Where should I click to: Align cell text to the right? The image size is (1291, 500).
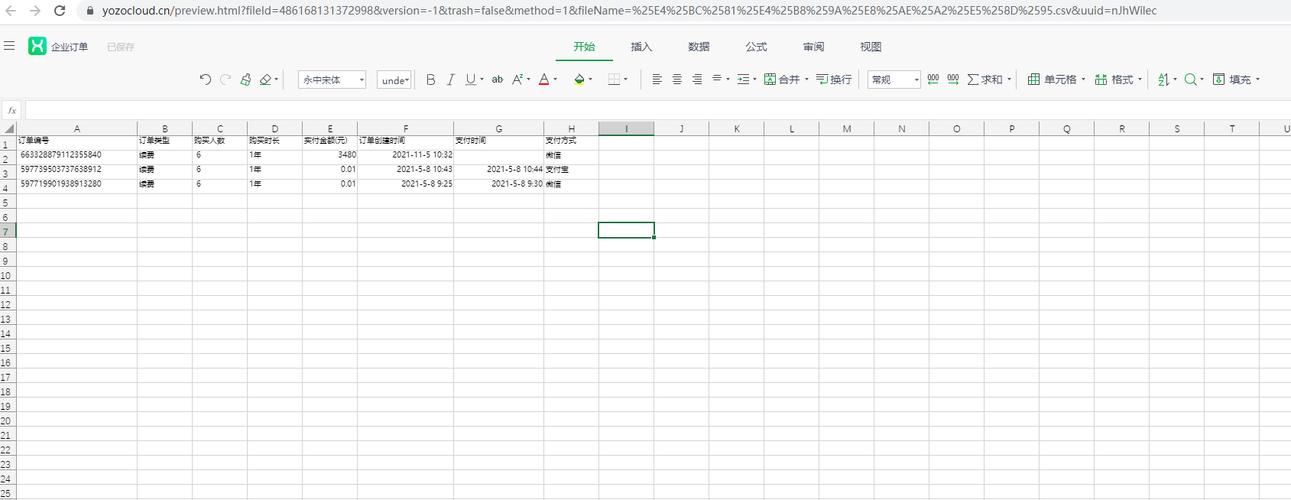(697, 80)
